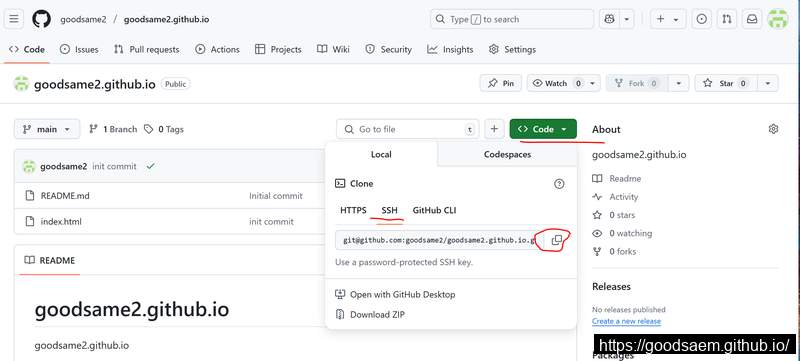800x361 pixels.
Task: Open the Initial commit message link
Action: point(276,196)
